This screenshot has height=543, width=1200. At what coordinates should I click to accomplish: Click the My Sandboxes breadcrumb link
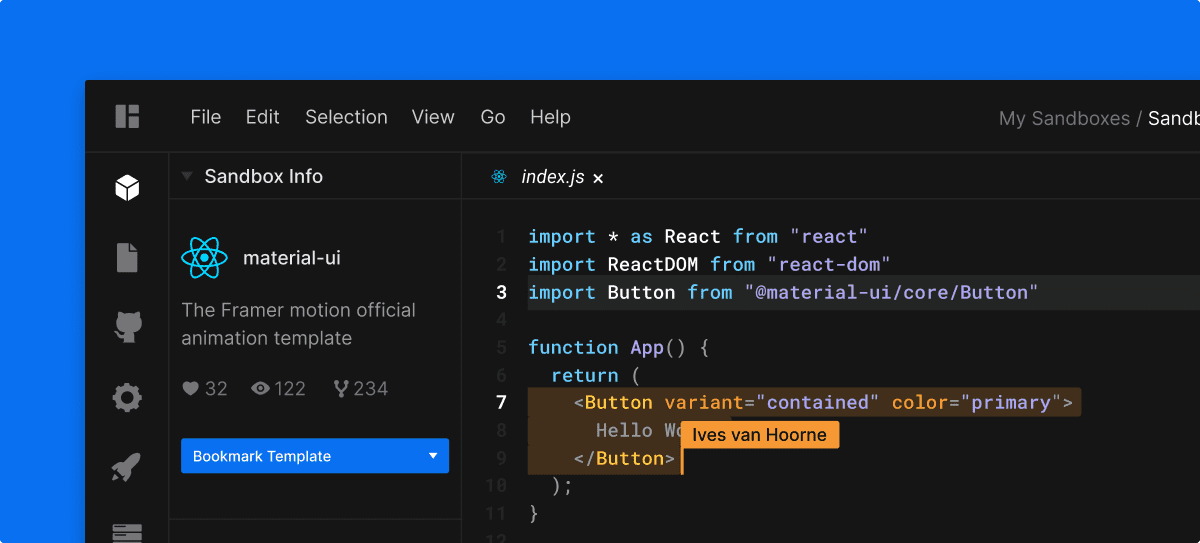(x=1064, y=119)
